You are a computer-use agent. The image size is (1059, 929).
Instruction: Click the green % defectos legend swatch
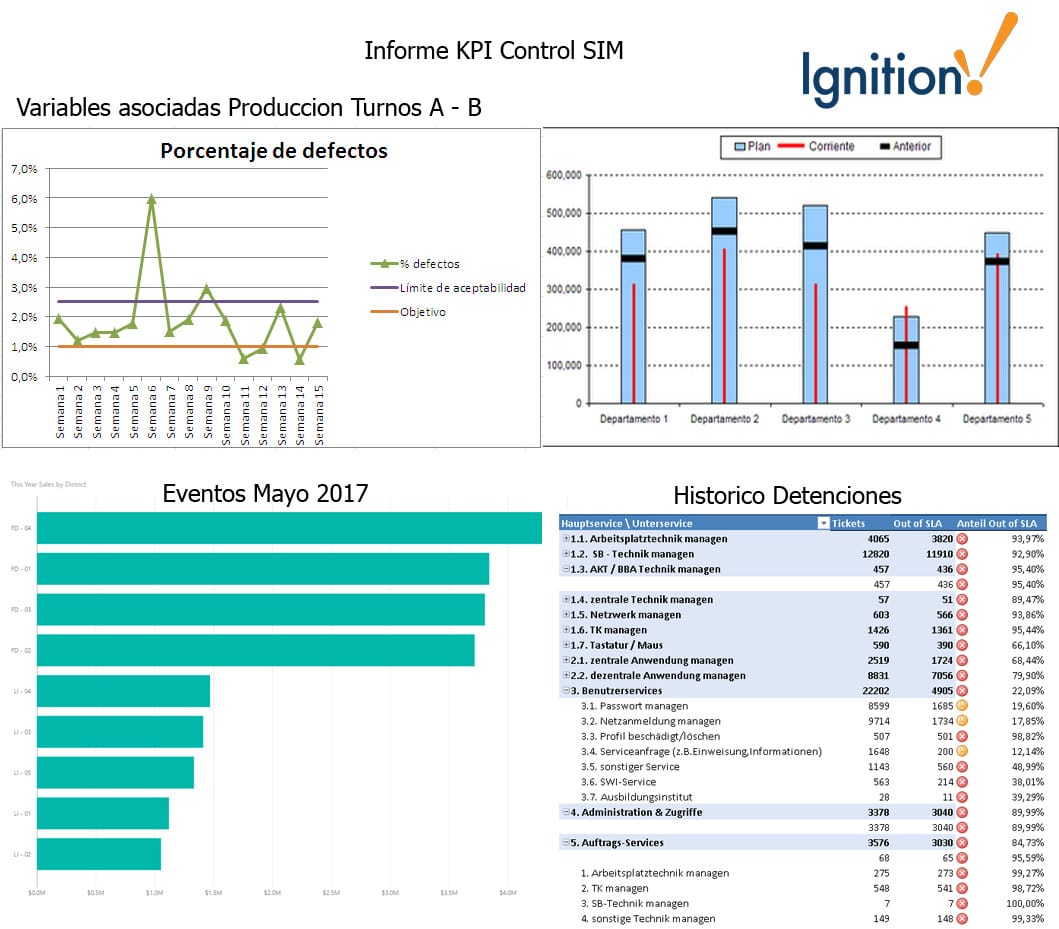pyautogui.click(x=384, y=263)
